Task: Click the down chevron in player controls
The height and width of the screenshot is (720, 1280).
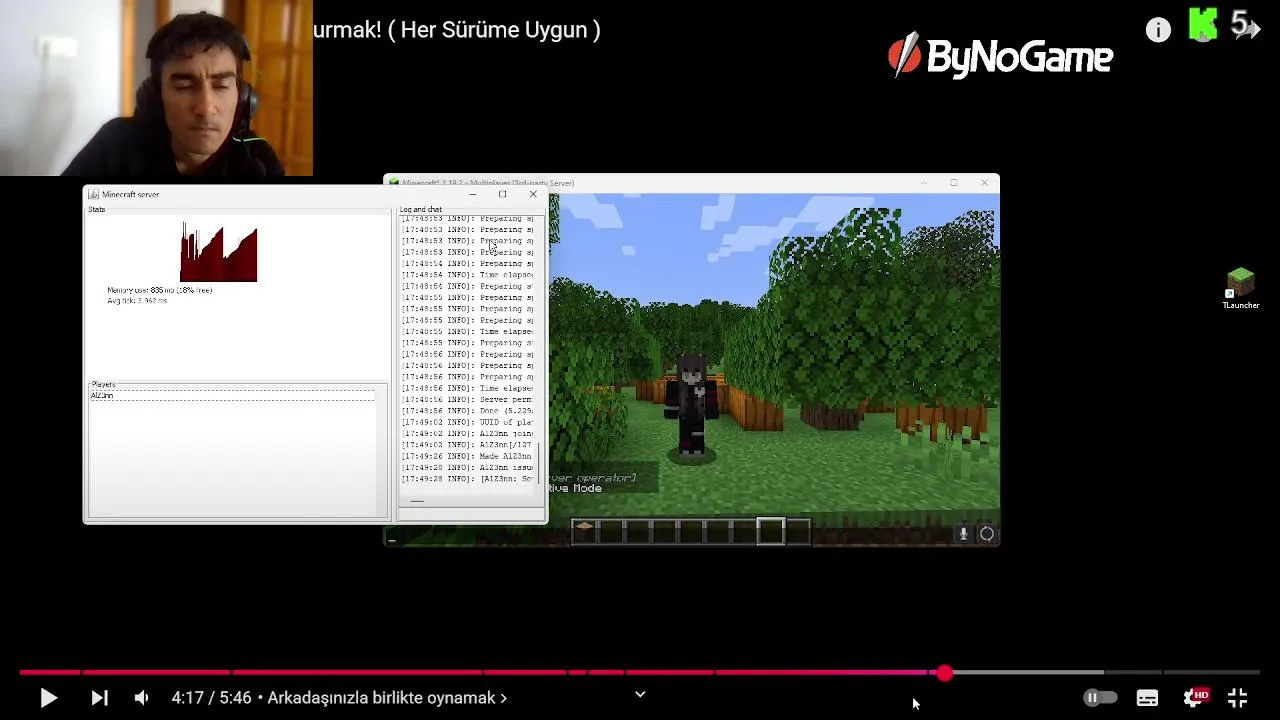Action: coord(640,695)
